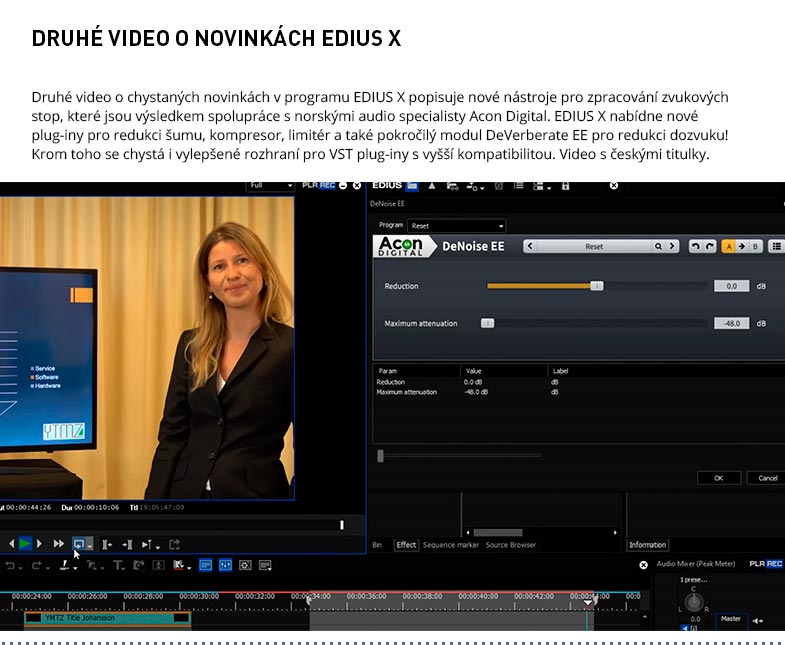Click the Master button in Audio Mixer
This screenshot has width=785, height=645.
point(731,619)
